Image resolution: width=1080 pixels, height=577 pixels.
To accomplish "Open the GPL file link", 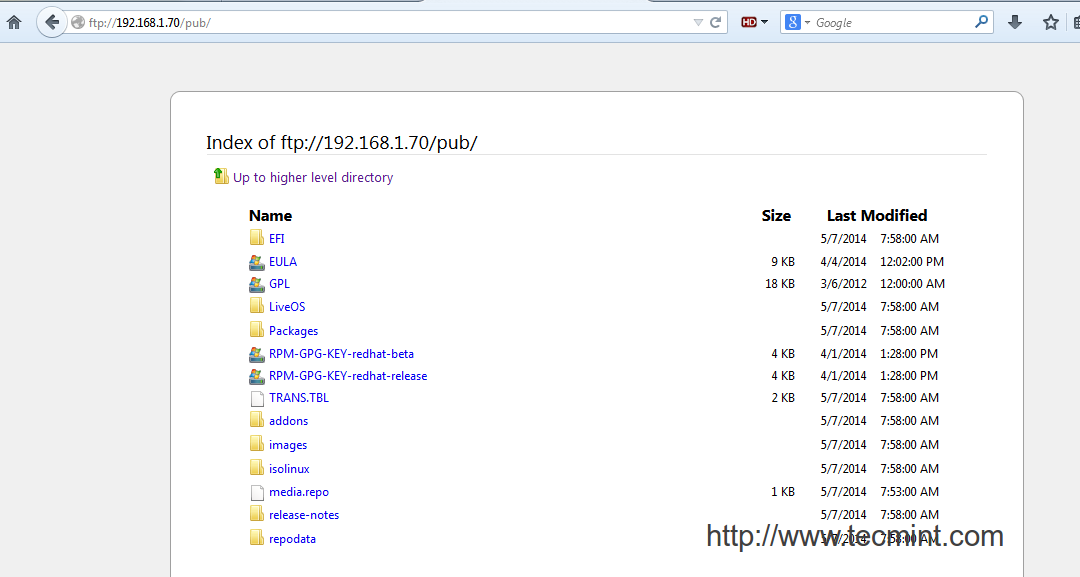I will (x=280, y=284).
